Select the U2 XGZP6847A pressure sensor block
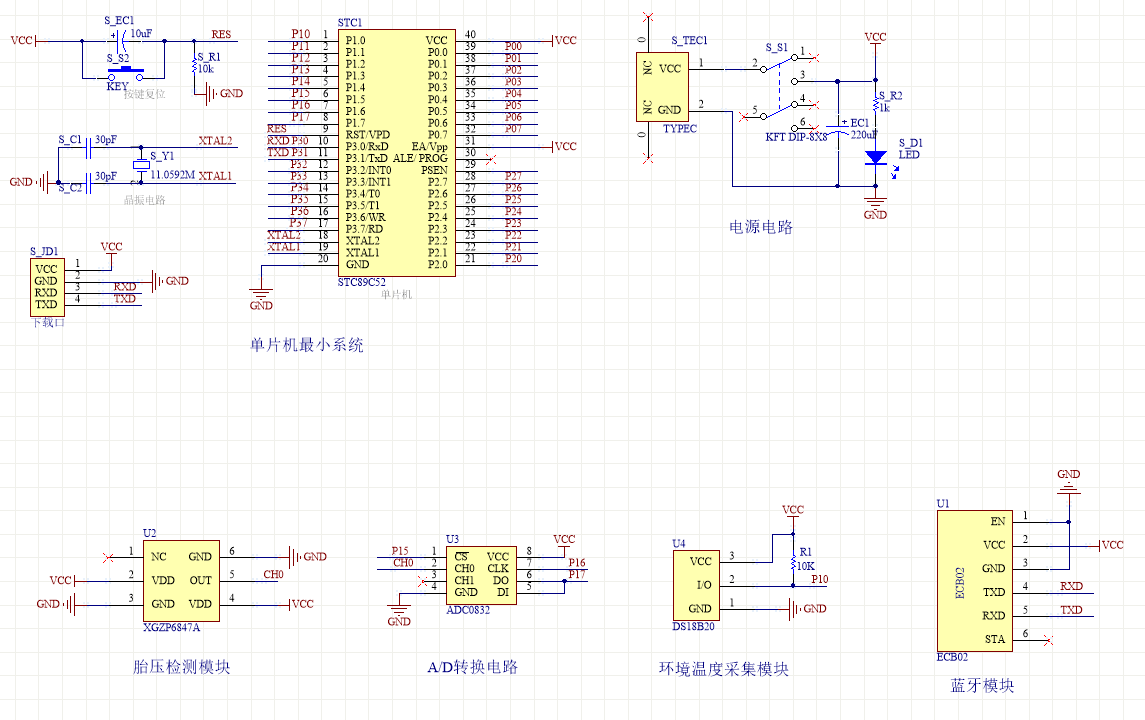This screenshot has height=720, width=1145. (x=181, y=581)
